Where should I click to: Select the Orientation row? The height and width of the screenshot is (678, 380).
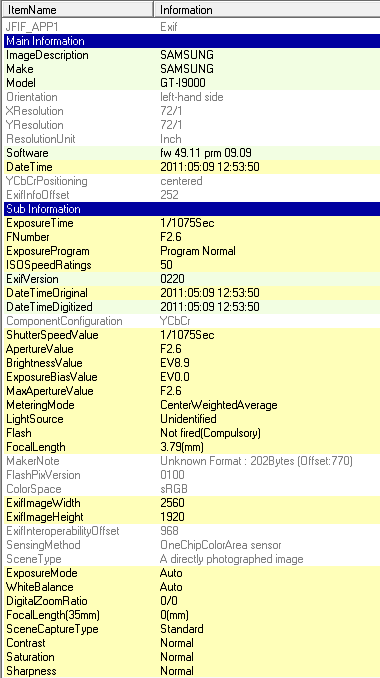click(x=192, y=97)
